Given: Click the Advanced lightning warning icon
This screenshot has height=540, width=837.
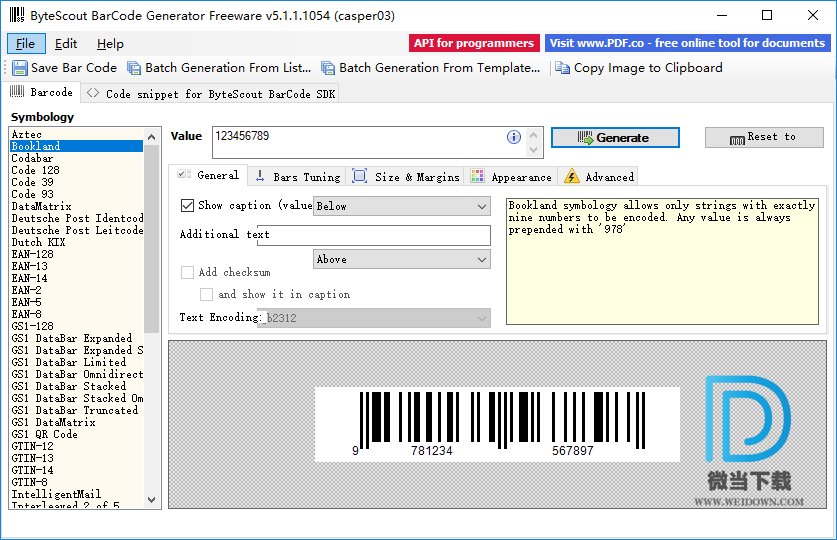Looking at the screenshot, I should pyautogui.click(x=572, y=176).
